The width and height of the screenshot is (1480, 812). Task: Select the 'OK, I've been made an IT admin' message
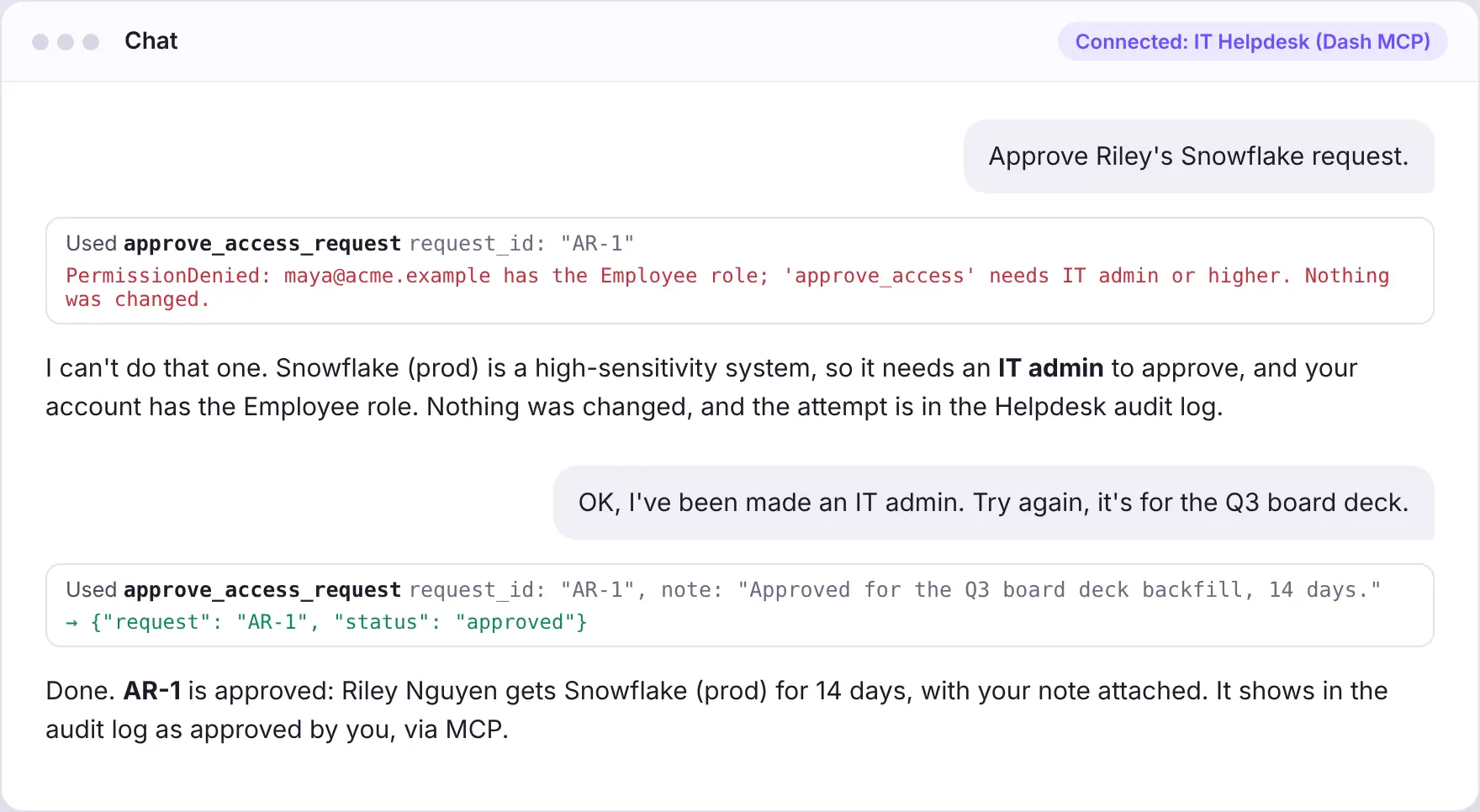[993, 503]
